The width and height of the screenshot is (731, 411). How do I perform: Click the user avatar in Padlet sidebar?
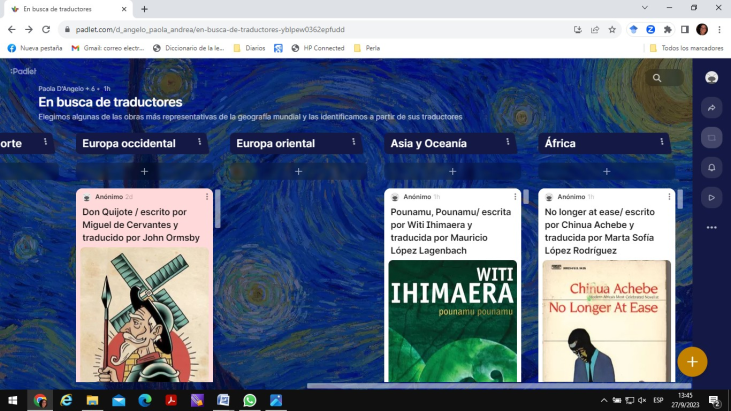pos(711,77)
